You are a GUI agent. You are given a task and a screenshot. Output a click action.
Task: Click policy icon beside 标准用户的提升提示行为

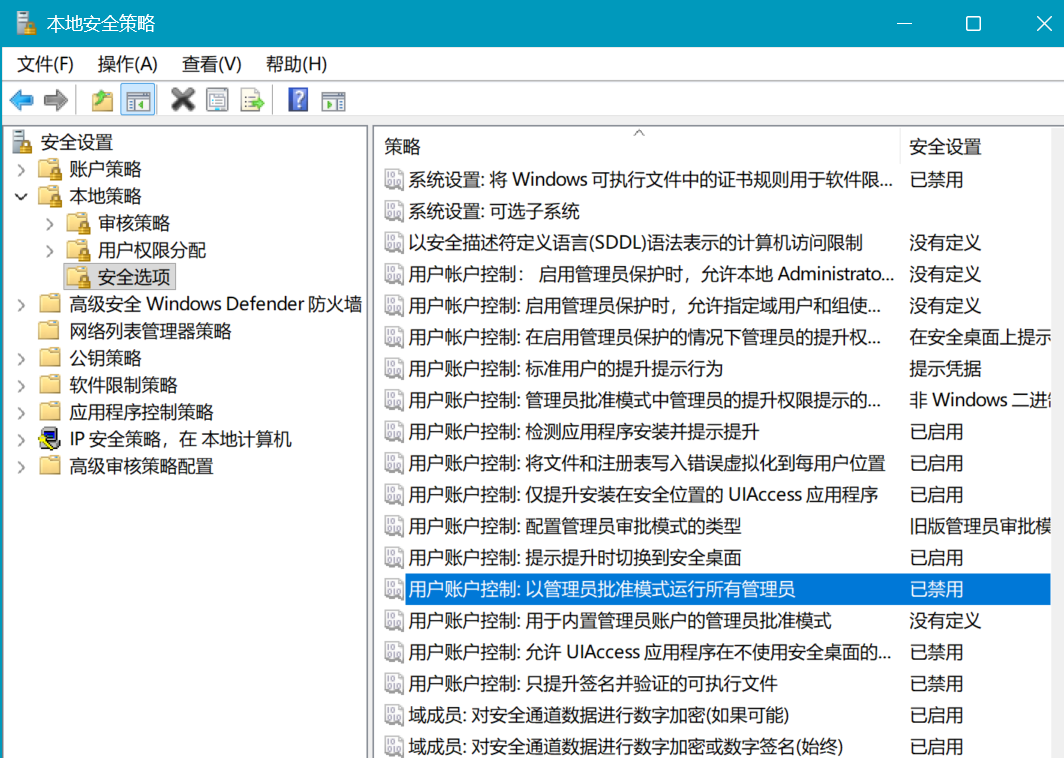394,368
